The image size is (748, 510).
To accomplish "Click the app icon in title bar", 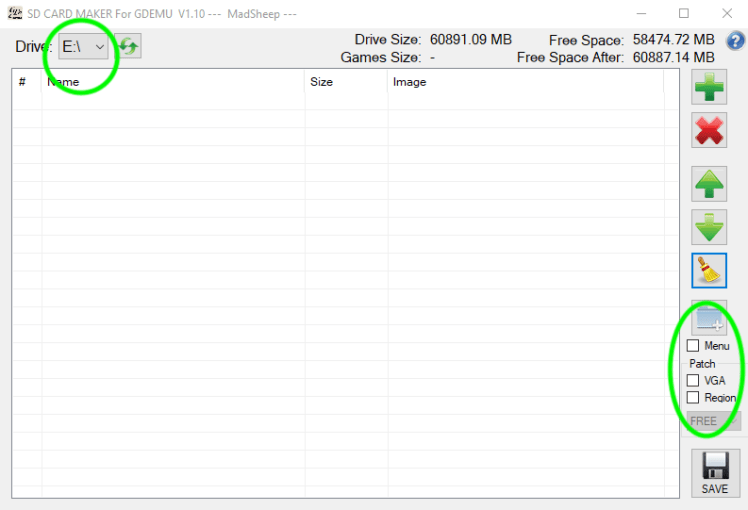I will [16, 13].
